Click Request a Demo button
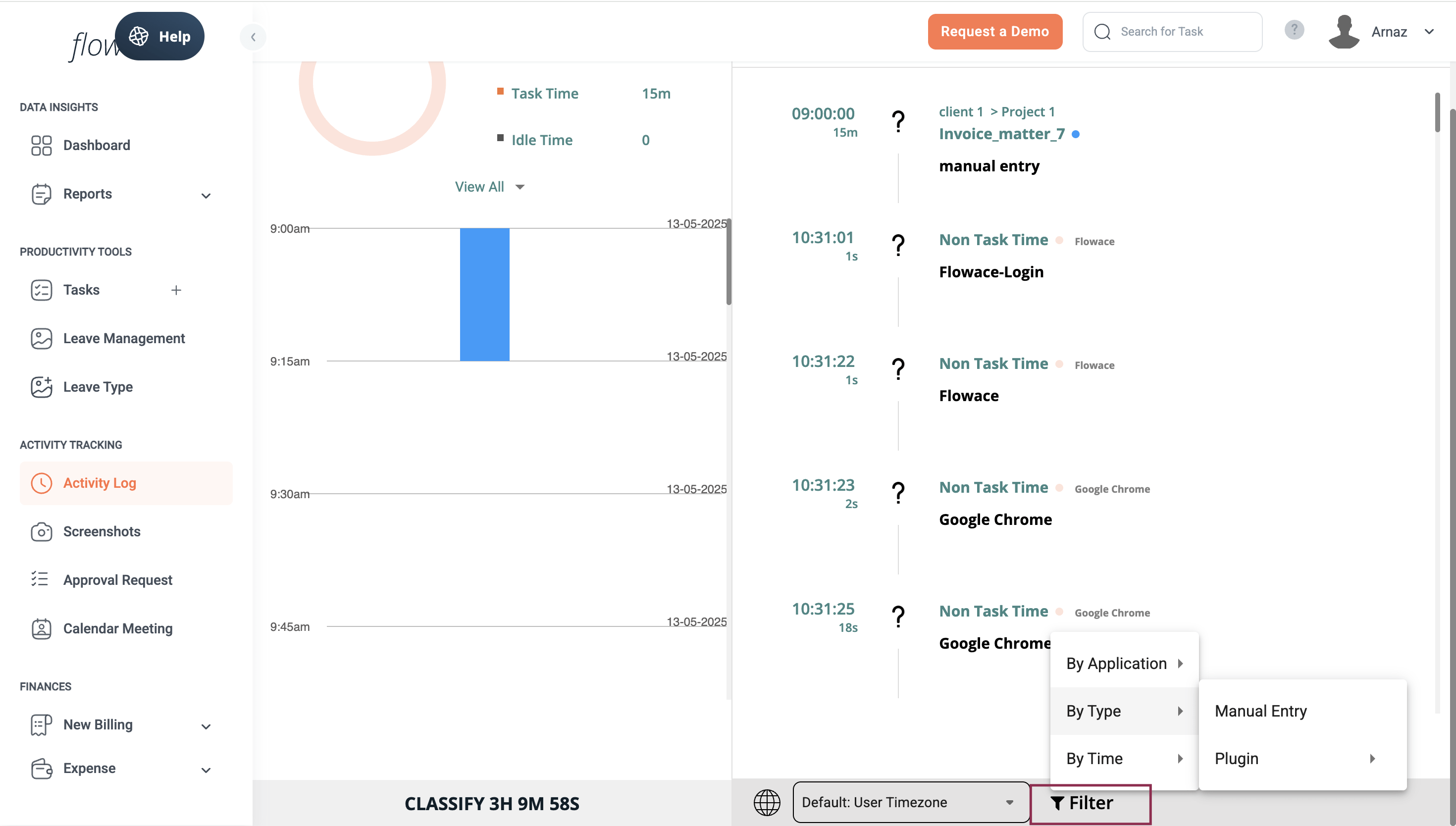1456x826 pixels. pos(995,32)
